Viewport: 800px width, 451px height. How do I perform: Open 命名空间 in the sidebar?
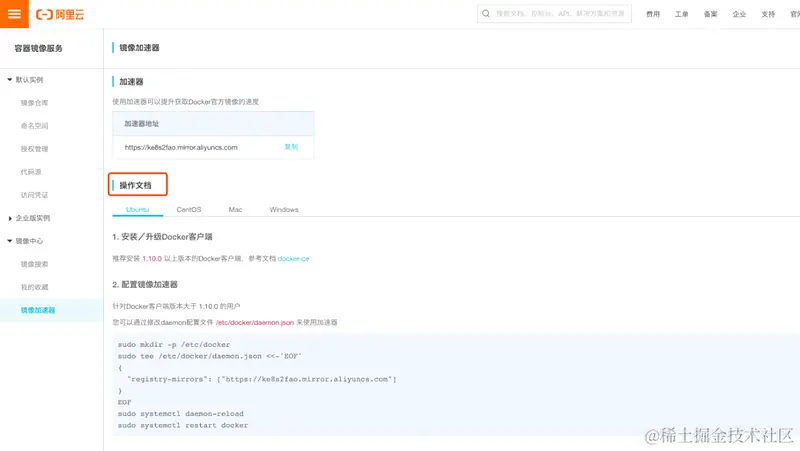34,126
